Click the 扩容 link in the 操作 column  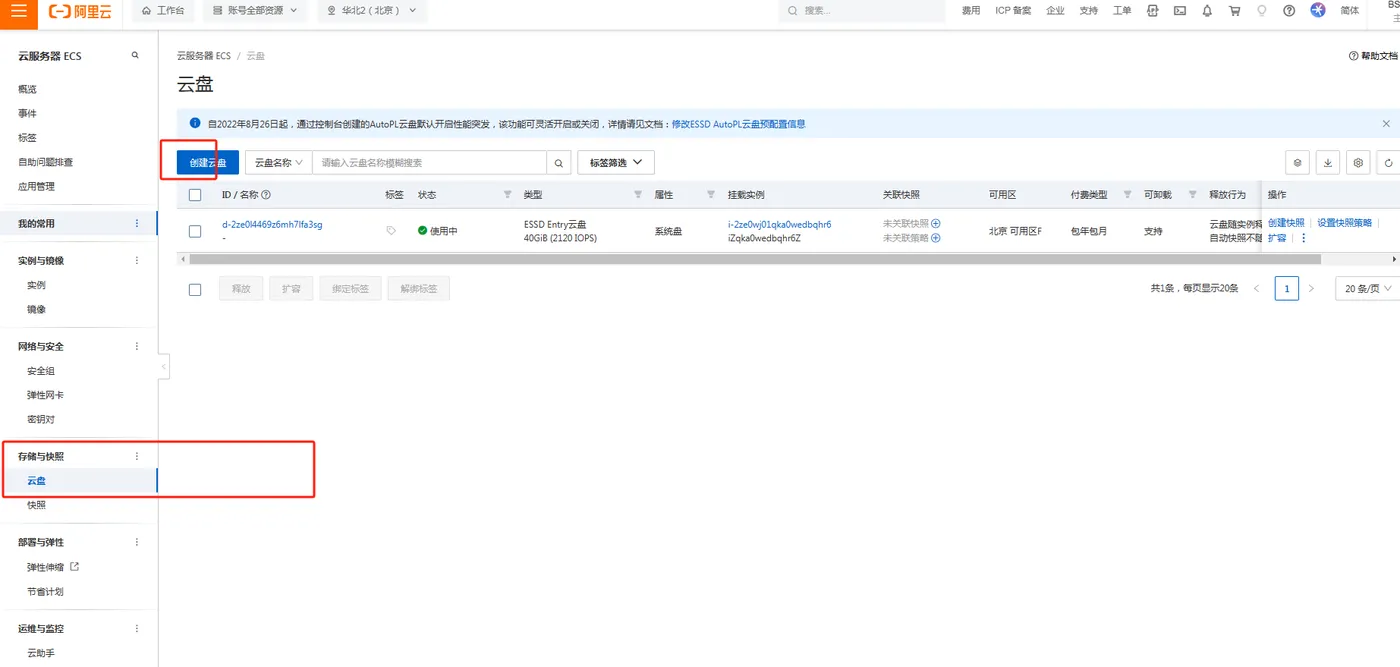coord(1277,238)
